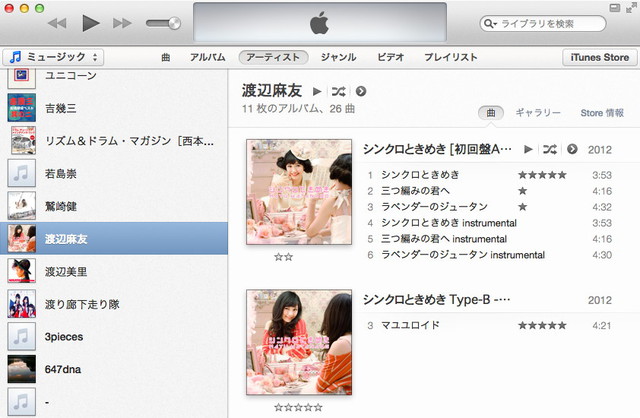Switch to the ジャンル tab

pyautogui.click(x=338, y=57)
